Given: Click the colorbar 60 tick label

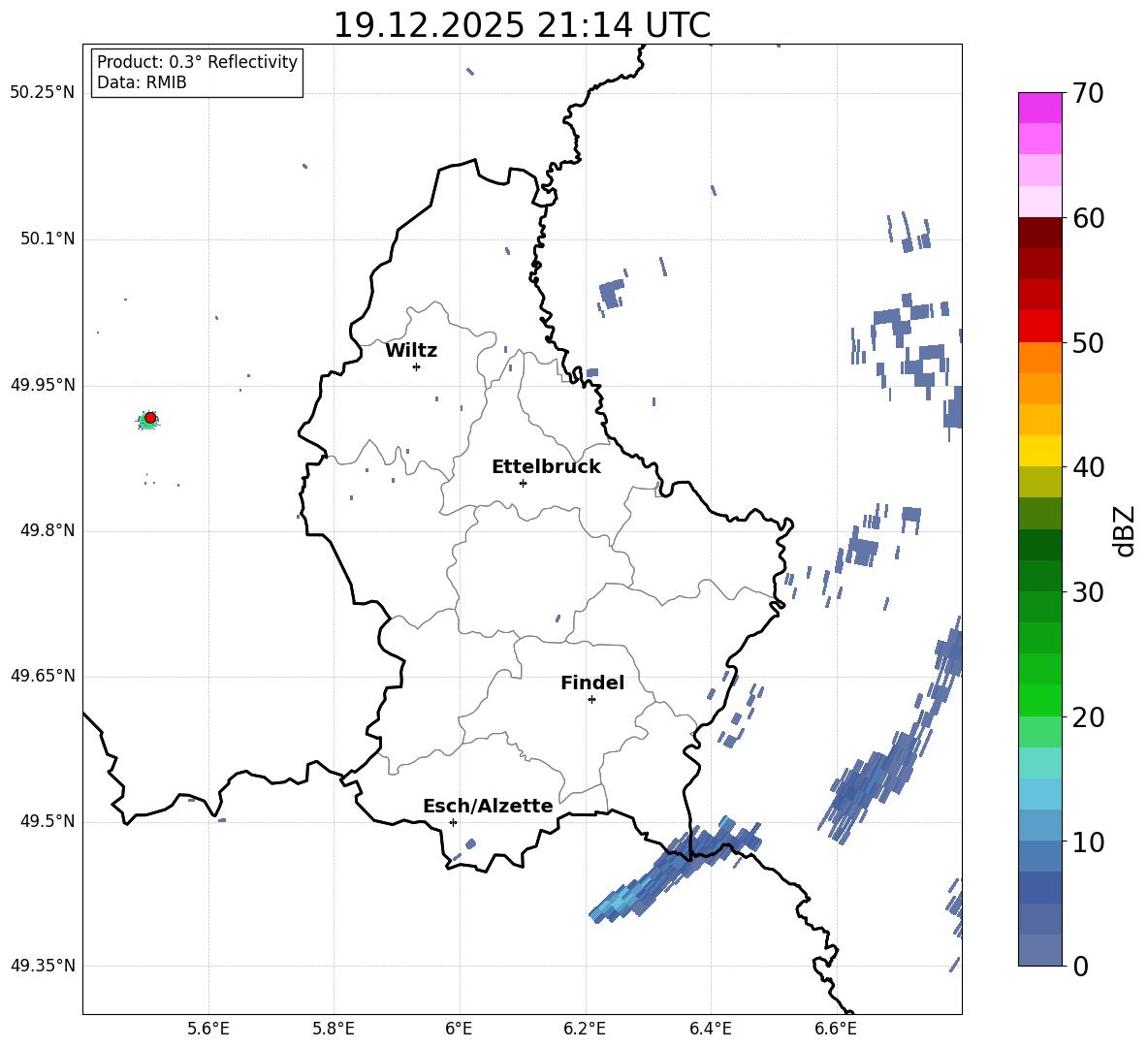Looking at the screenshot, I should tap(1088, 218).
